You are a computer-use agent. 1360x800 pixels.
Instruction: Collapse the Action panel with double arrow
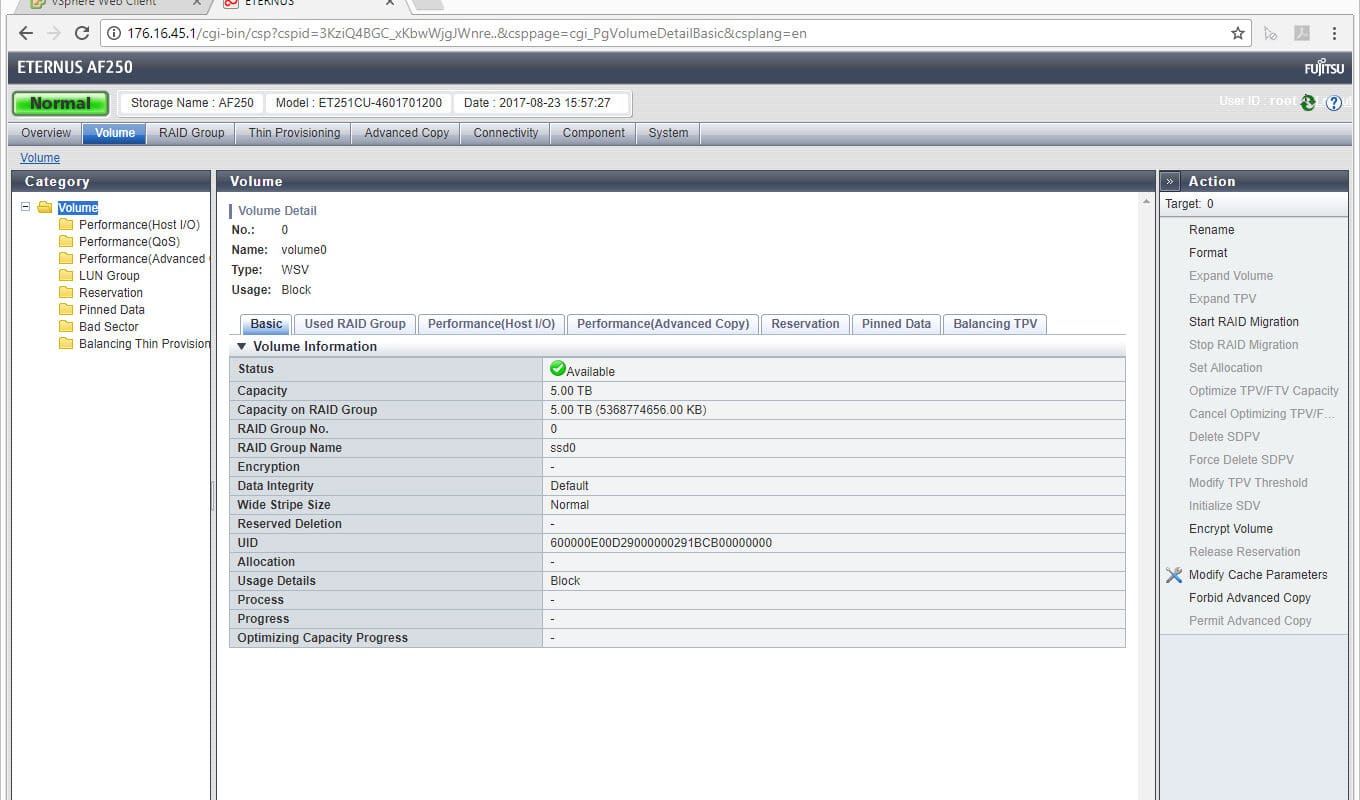1170,181
